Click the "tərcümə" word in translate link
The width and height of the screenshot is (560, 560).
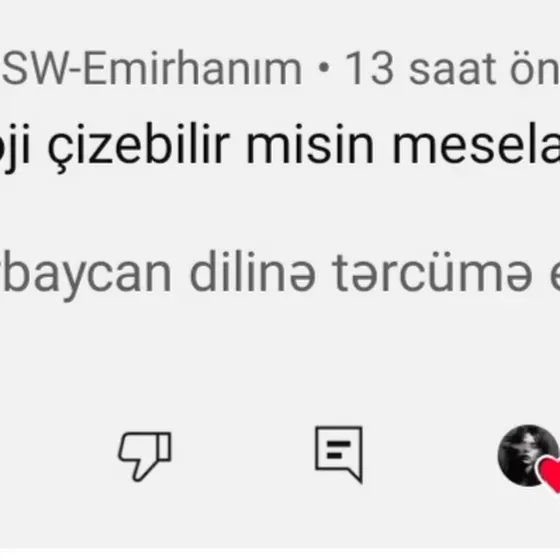(432, 273)
